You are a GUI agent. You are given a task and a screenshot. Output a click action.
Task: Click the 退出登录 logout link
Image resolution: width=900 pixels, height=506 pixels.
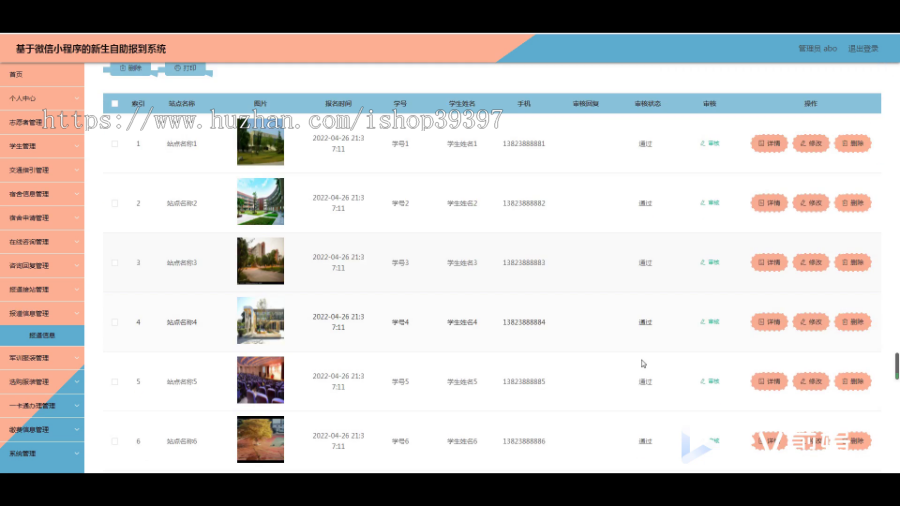pyautogui.click(x=863, y=49)
